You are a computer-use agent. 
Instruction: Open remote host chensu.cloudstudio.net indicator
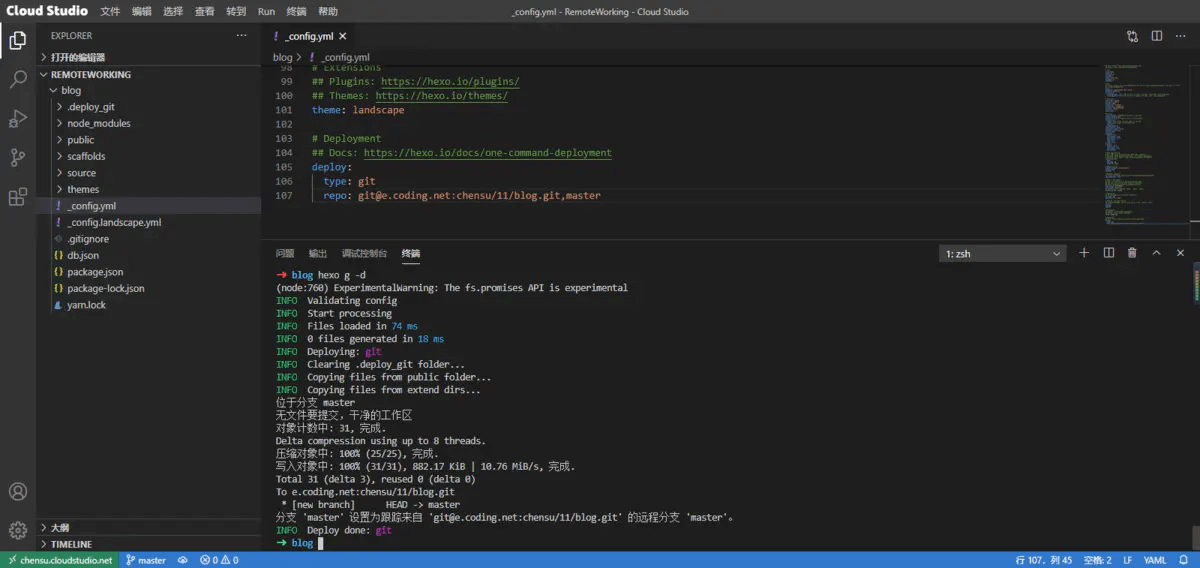click(x=59, y=560)
